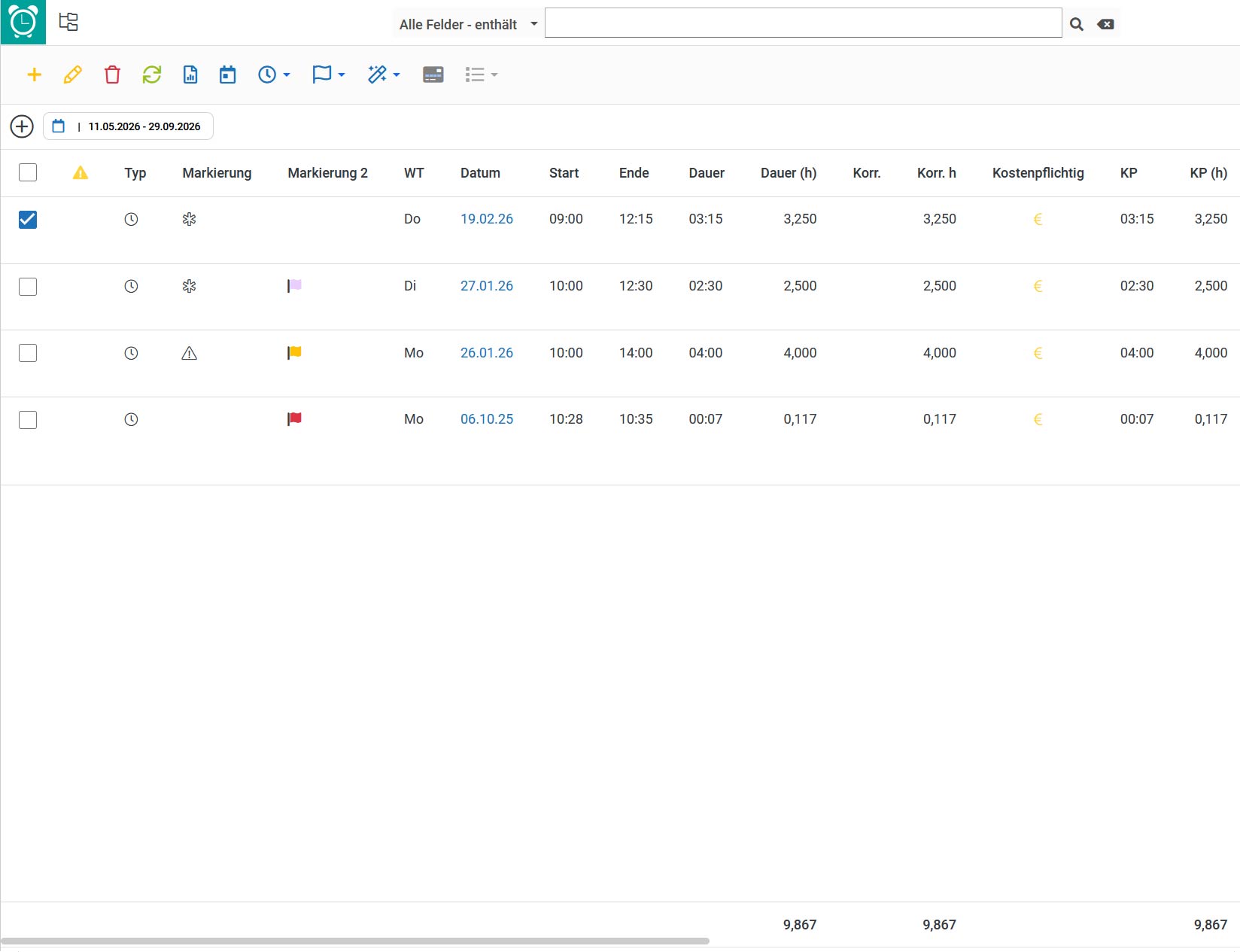Expand the magic wand dropdown
This screenshot has width=1240, height=952.
pos(384,75)
